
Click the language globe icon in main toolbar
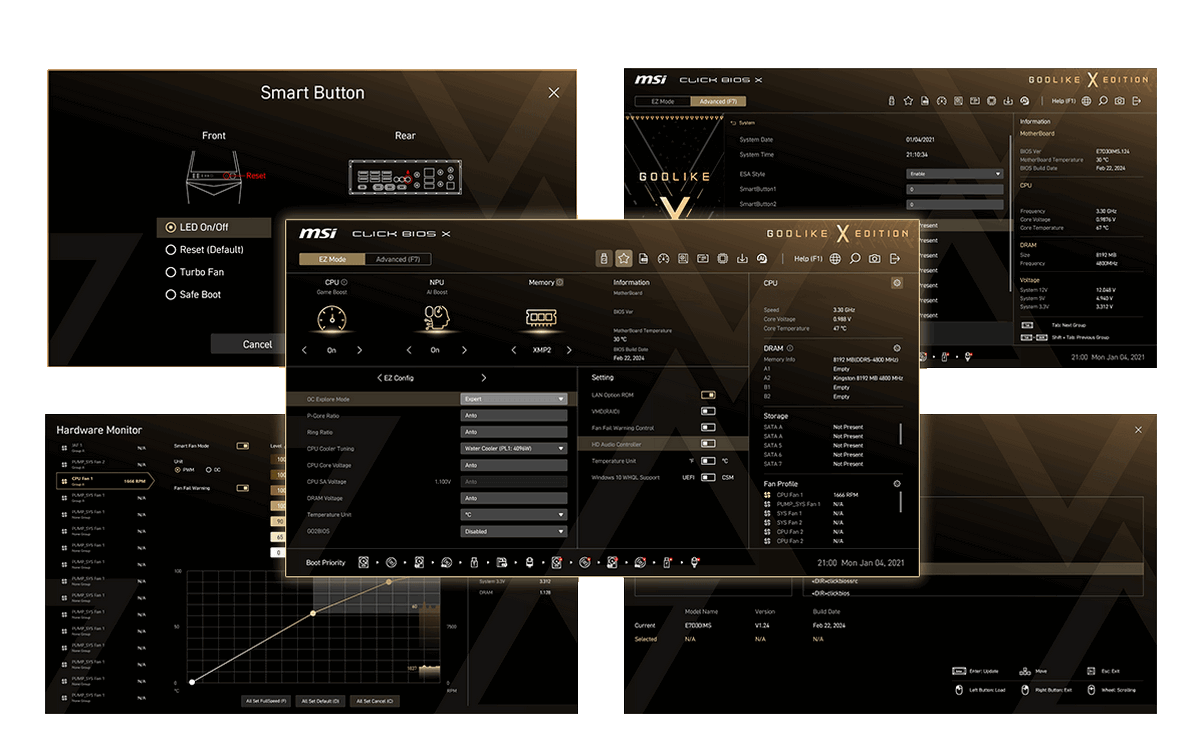(x=835, y=259)
